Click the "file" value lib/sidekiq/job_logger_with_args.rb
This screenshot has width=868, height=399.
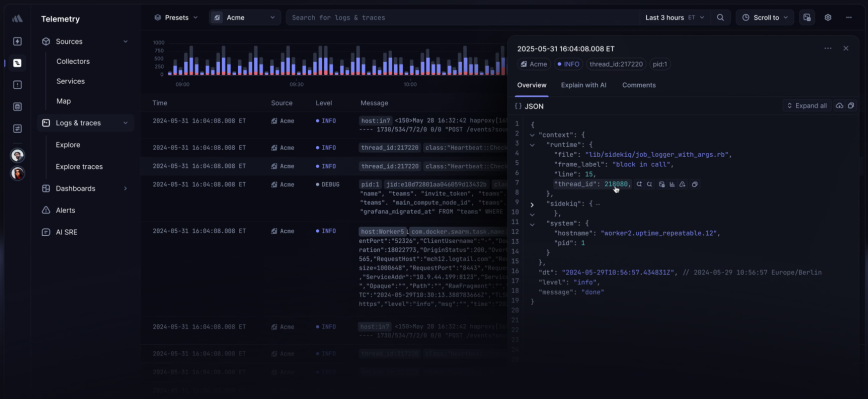coord(658,155)
